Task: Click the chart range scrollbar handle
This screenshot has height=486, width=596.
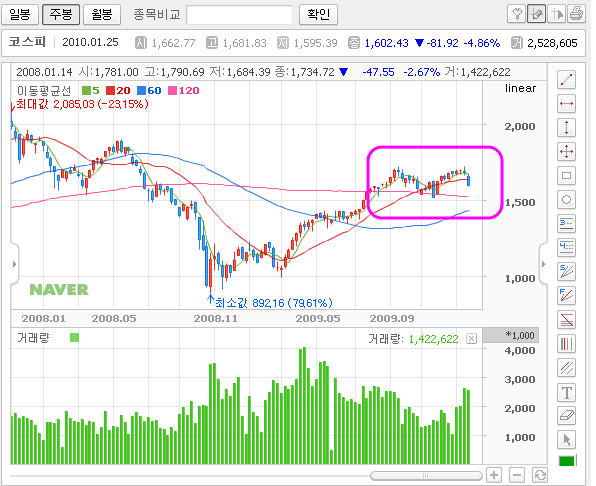Action: [x=426, y=475]
